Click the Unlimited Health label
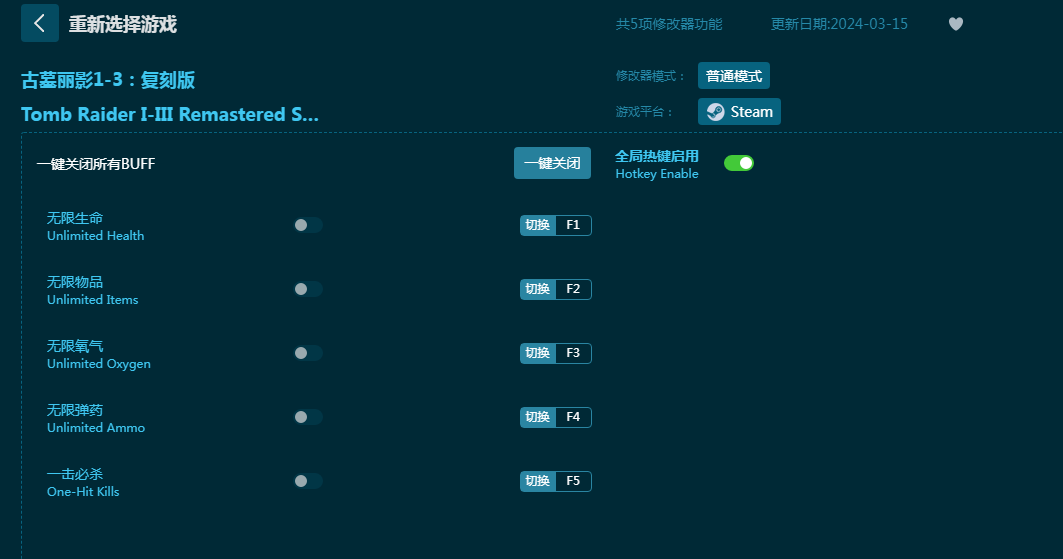Image resolution: width=1063 pixels, height=559 pixels. pyautogui.click(x=96, y=236)
